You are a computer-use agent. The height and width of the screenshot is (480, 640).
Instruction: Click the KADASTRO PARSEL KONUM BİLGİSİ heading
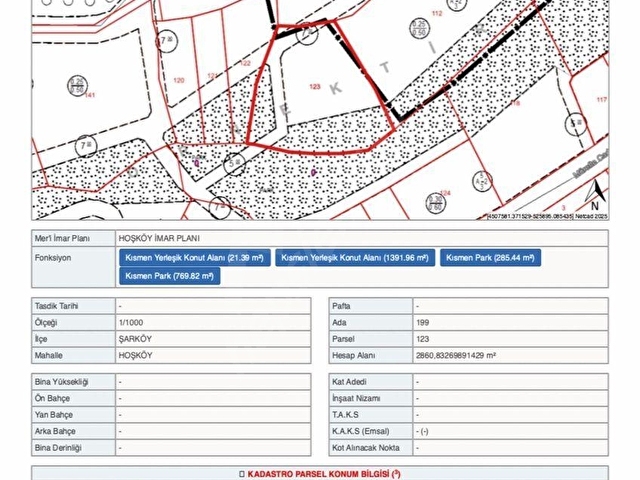pos(320,474)
